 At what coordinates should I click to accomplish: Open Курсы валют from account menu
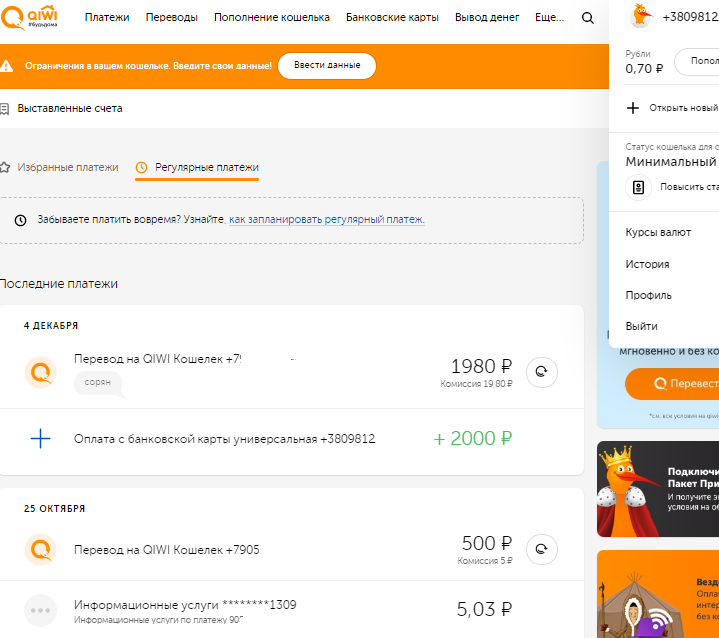tap(658, 233)
